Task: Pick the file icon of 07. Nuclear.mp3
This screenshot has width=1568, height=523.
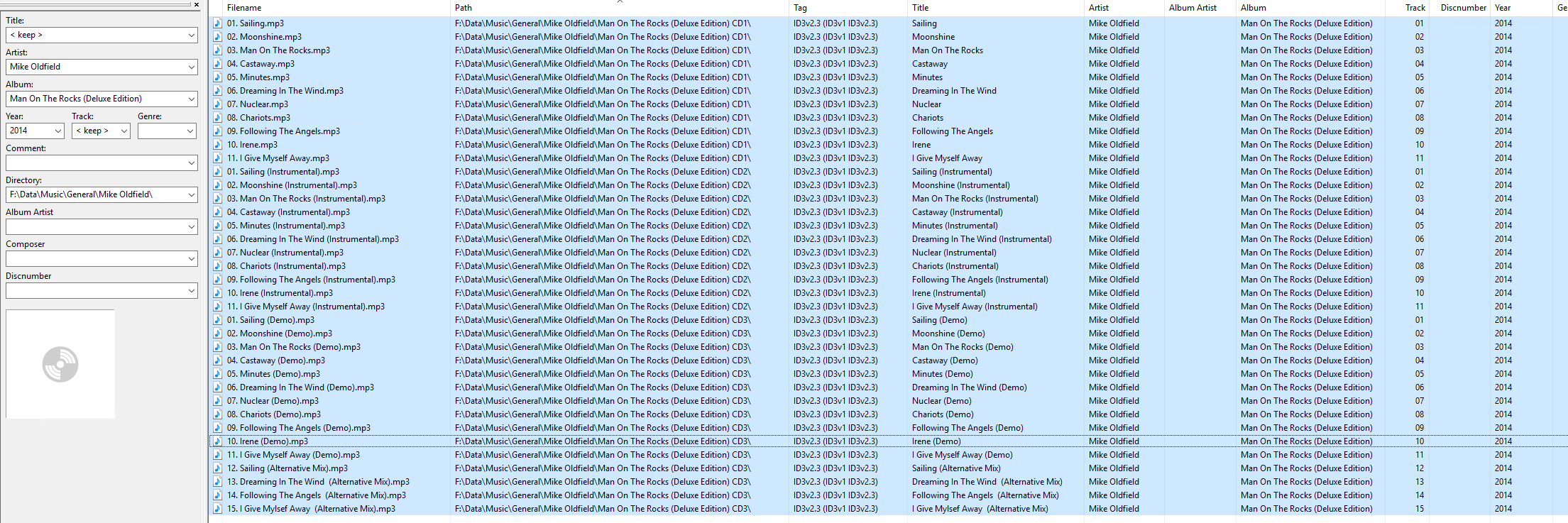Action: coord(217,104)
